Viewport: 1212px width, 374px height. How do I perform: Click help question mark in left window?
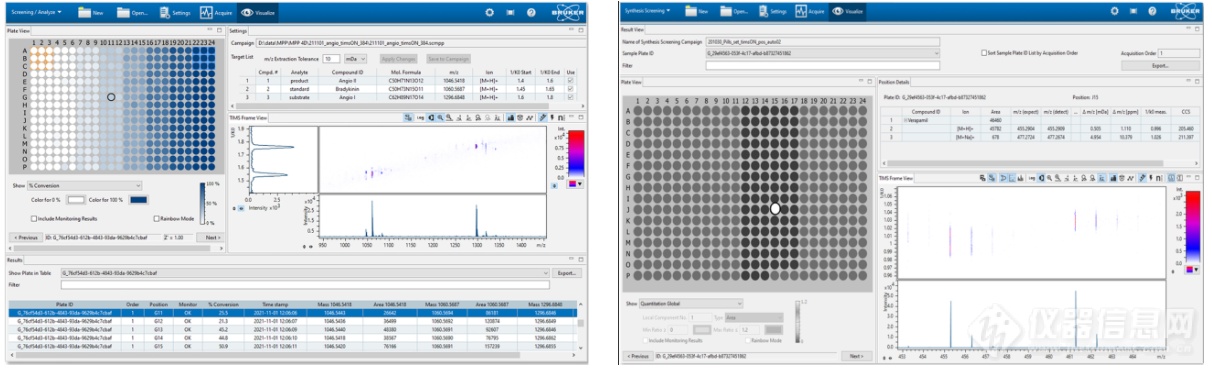531,13
